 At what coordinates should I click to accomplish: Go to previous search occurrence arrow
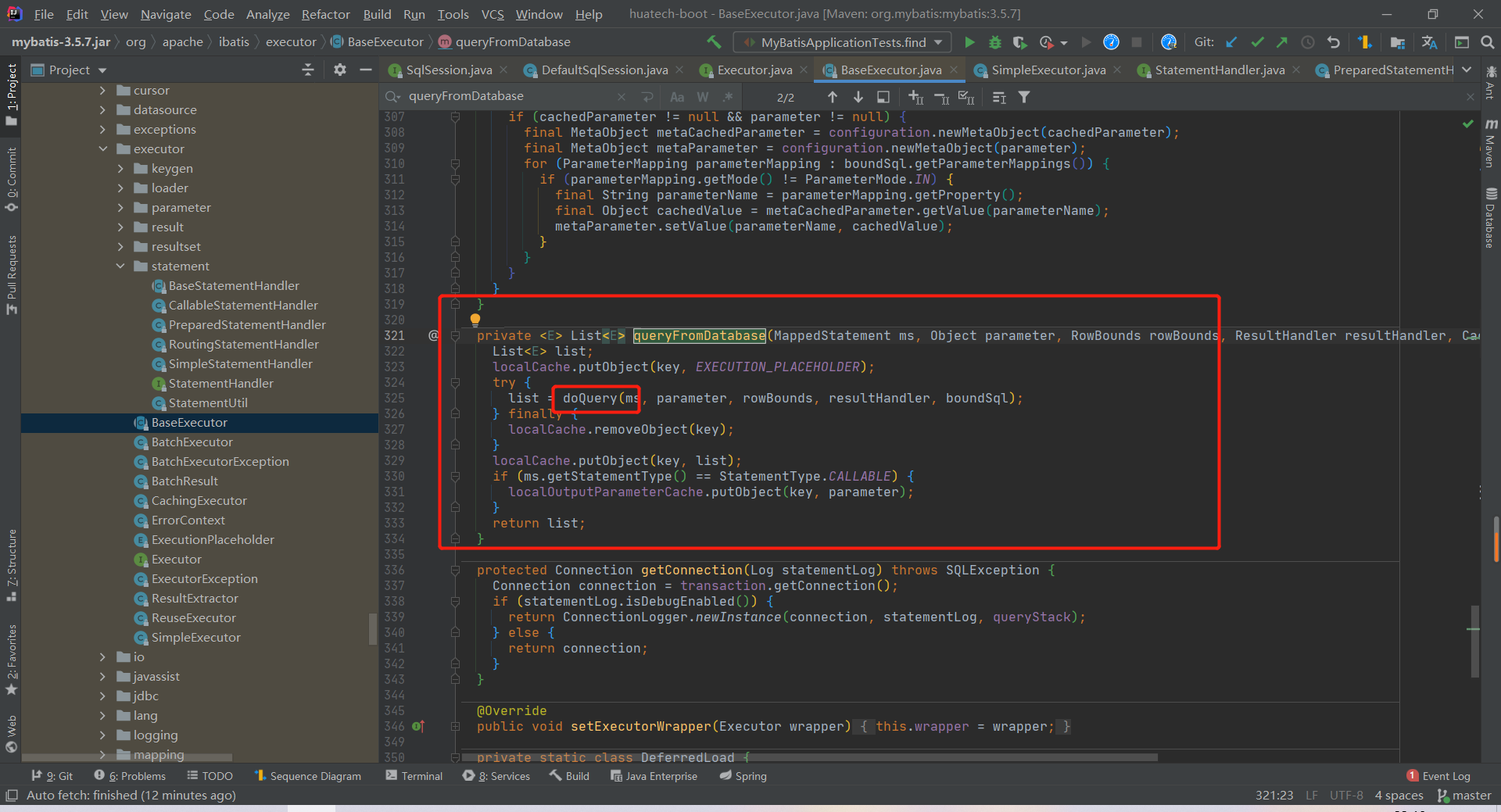click(x=833, y=97)
